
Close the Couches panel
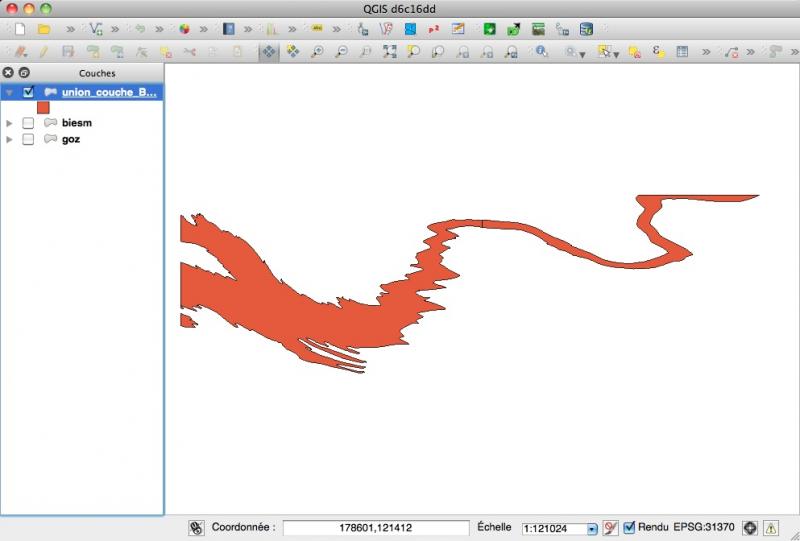pos(8,73)
